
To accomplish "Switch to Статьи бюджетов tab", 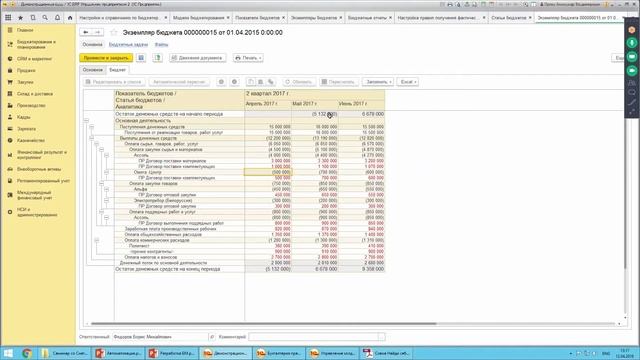I will (x=509, y=18).
